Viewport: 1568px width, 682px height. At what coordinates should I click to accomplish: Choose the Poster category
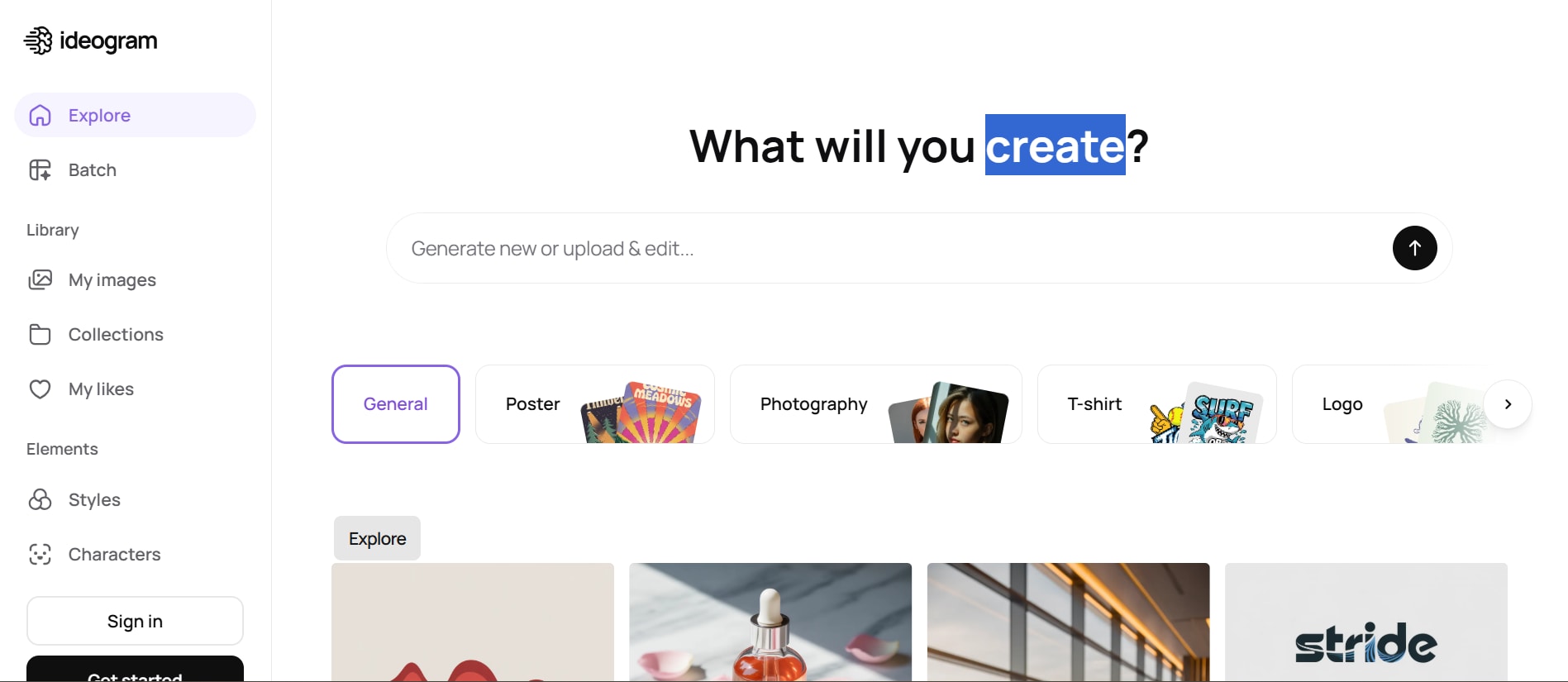(x=595, y=404)
